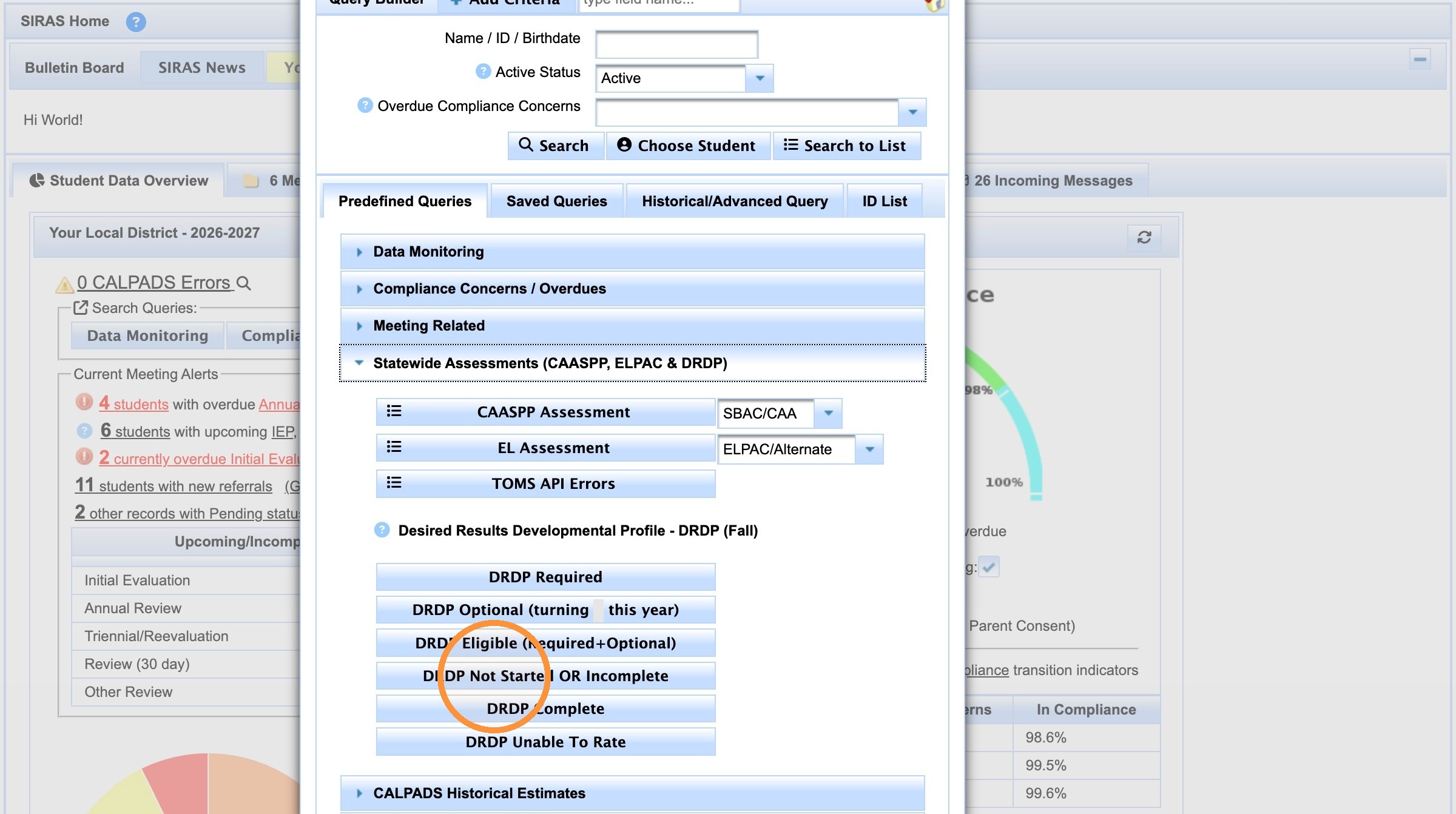
Task: Click list icon on TOMS API Errors
Action: [394, 483]
